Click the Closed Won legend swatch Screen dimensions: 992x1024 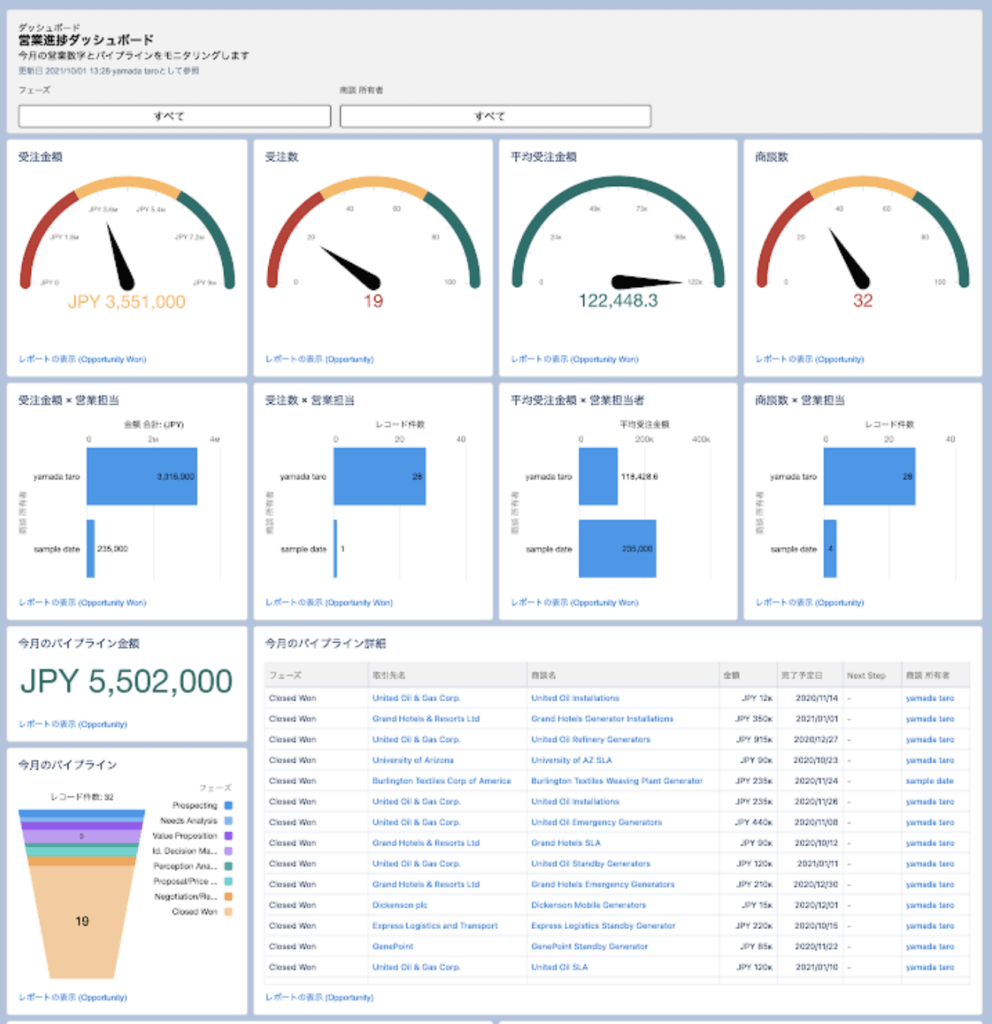pyautogui.click(x=229, y=912)
